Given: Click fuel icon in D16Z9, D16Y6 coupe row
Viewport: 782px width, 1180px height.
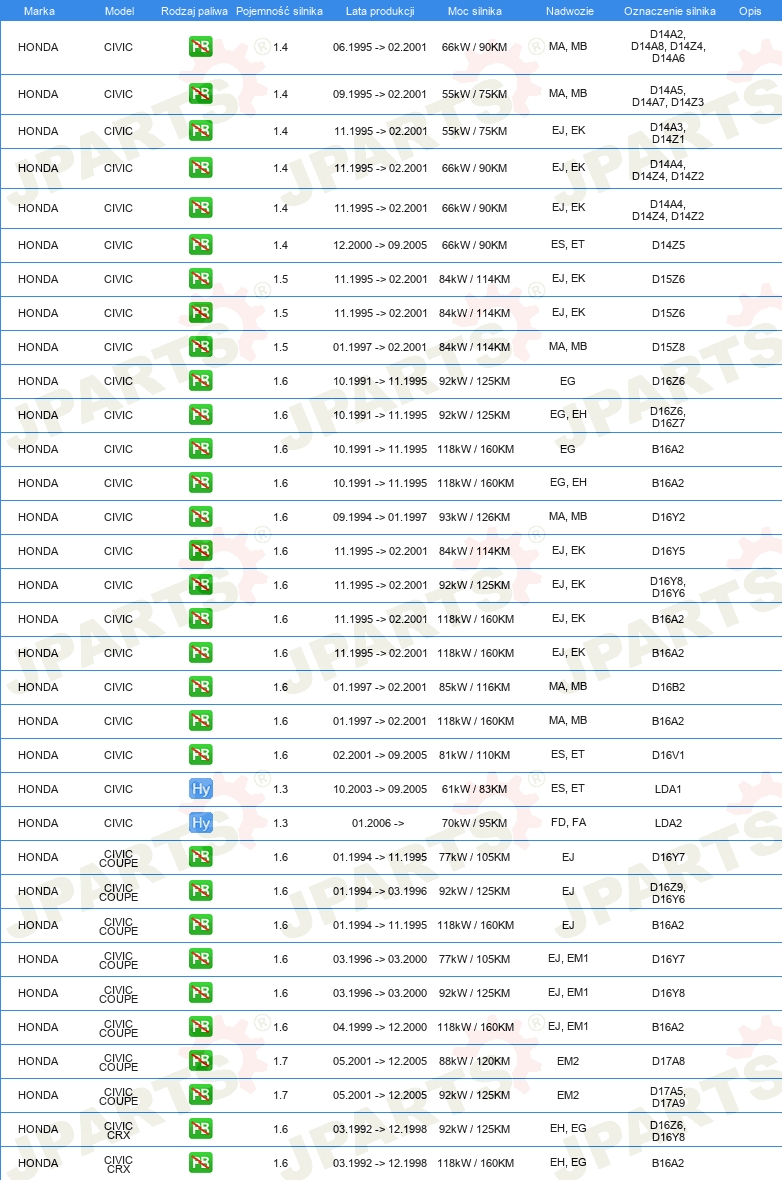Looking at the screenshot, I should pyautogui.click(x=200, y=891).
